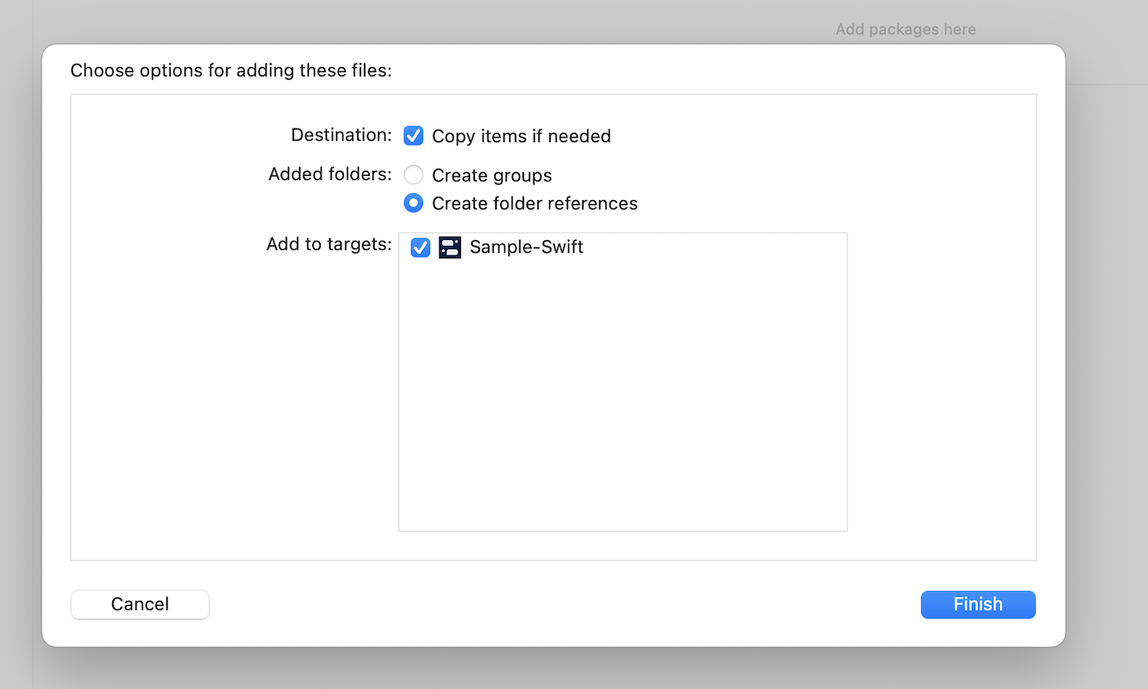The image size is (1148, 689).
Task: Click the empty area of the targets list
Action: [x=622, y=400]
